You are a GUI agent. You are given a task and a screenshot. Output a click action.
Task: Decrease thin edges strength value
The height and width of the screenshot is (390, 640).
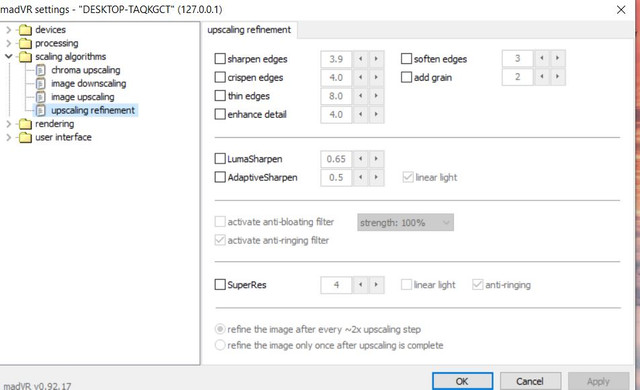pyautogui.click(x=360, y=96)
